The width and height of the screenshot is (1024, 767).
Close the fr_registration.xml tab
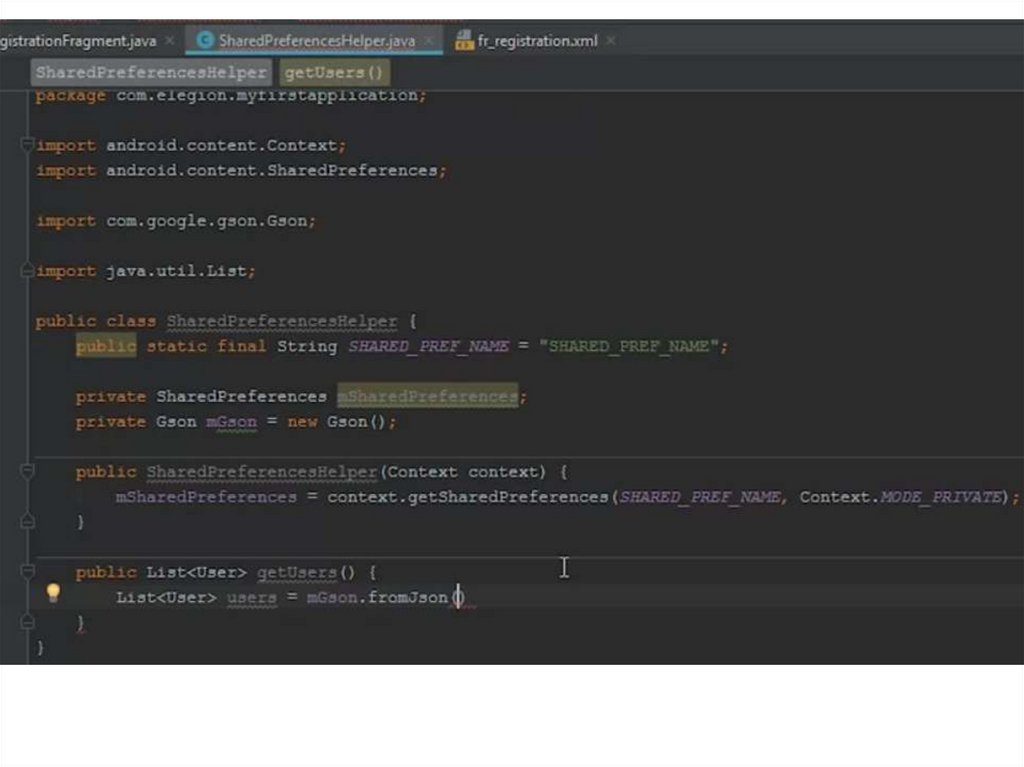610,40
